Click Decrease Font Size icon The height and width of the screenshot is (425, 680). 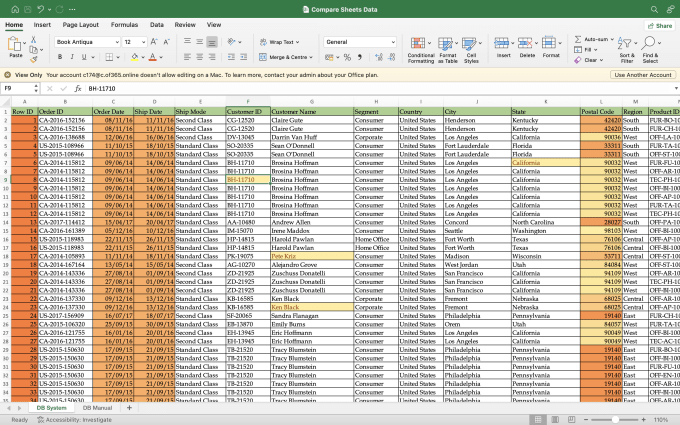point(166,42)
